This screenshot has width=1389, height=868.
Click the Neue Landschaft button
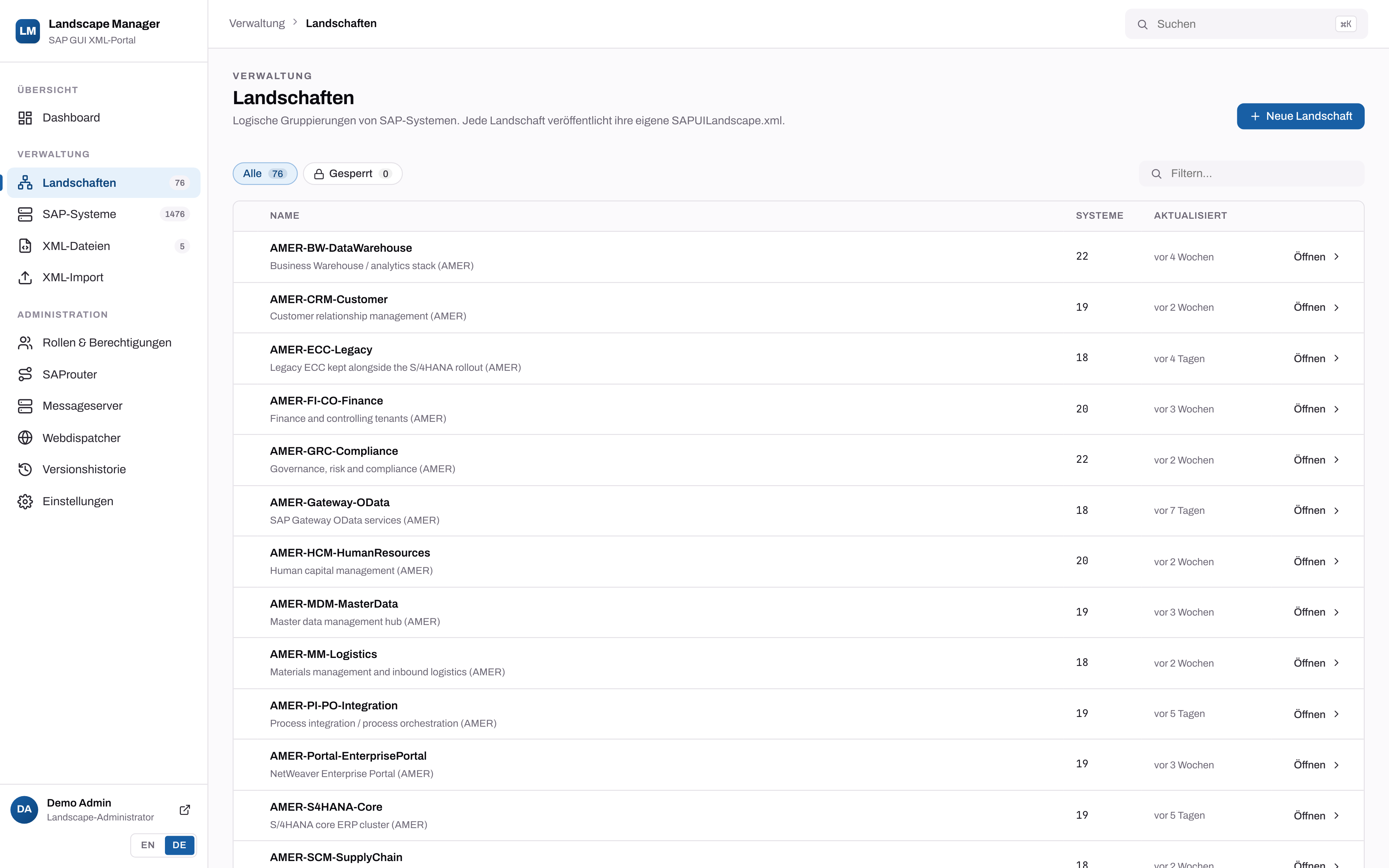(1300, 116)
